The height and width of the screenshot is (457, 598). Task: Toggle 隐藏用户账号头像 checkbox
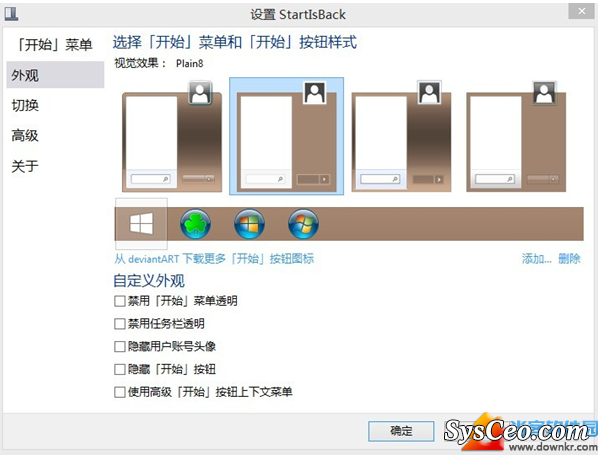[x=120, y=347]
